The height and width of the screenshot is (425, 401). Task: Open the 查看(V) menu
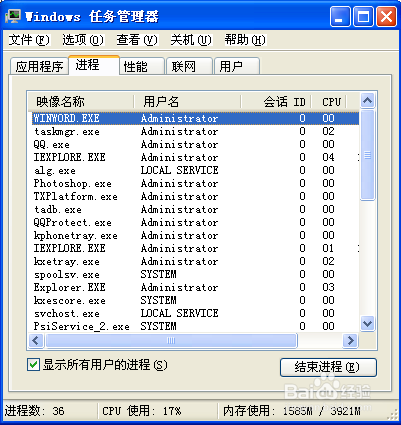pyautogui.click(x=137, y=40)
